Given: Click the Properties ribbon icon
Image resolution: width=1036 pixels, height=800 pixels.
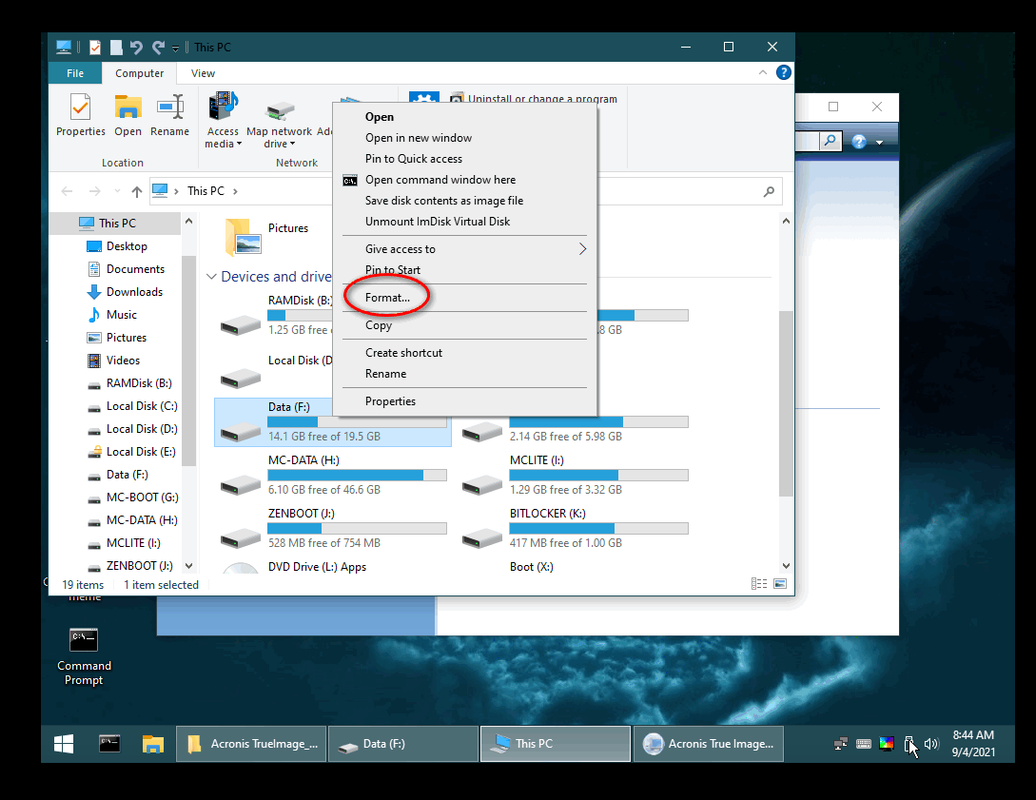Looking at the screenshot, I should coord(81,115).
